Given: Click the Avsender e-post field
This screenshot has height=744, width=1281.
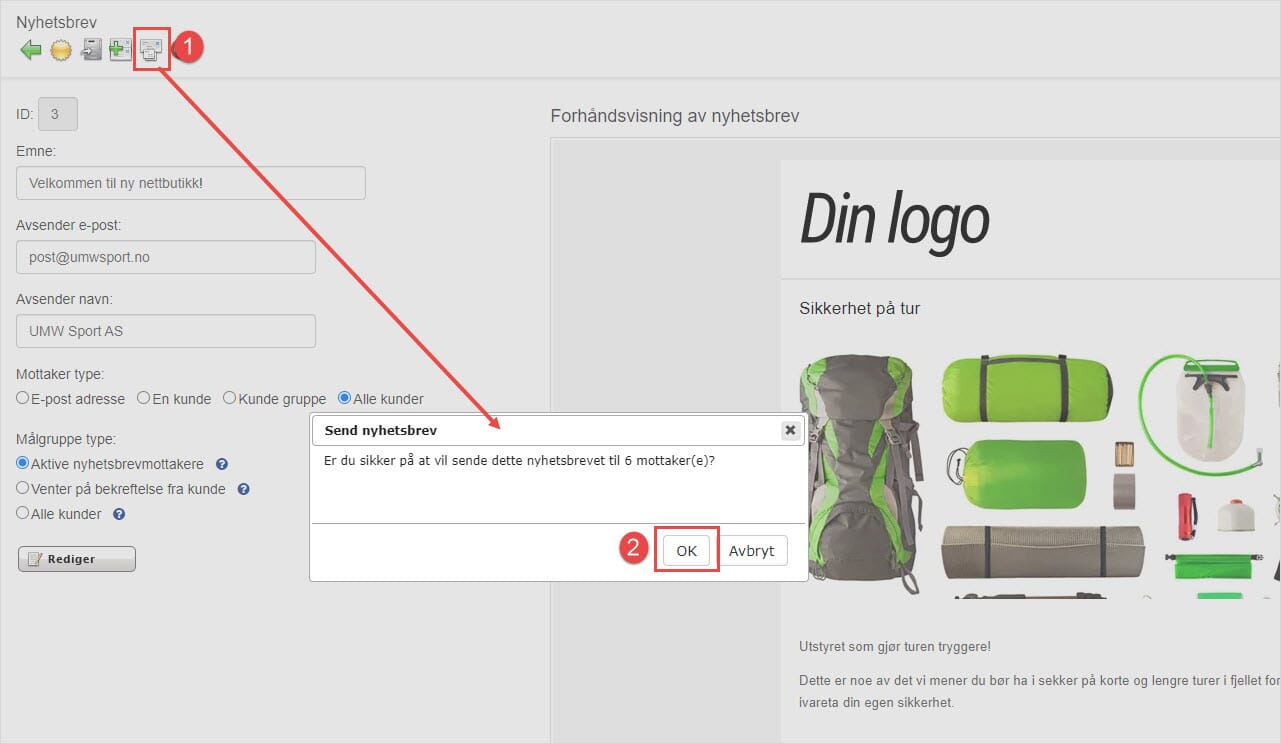Looking at the screenshot, I should coord(166,257).
